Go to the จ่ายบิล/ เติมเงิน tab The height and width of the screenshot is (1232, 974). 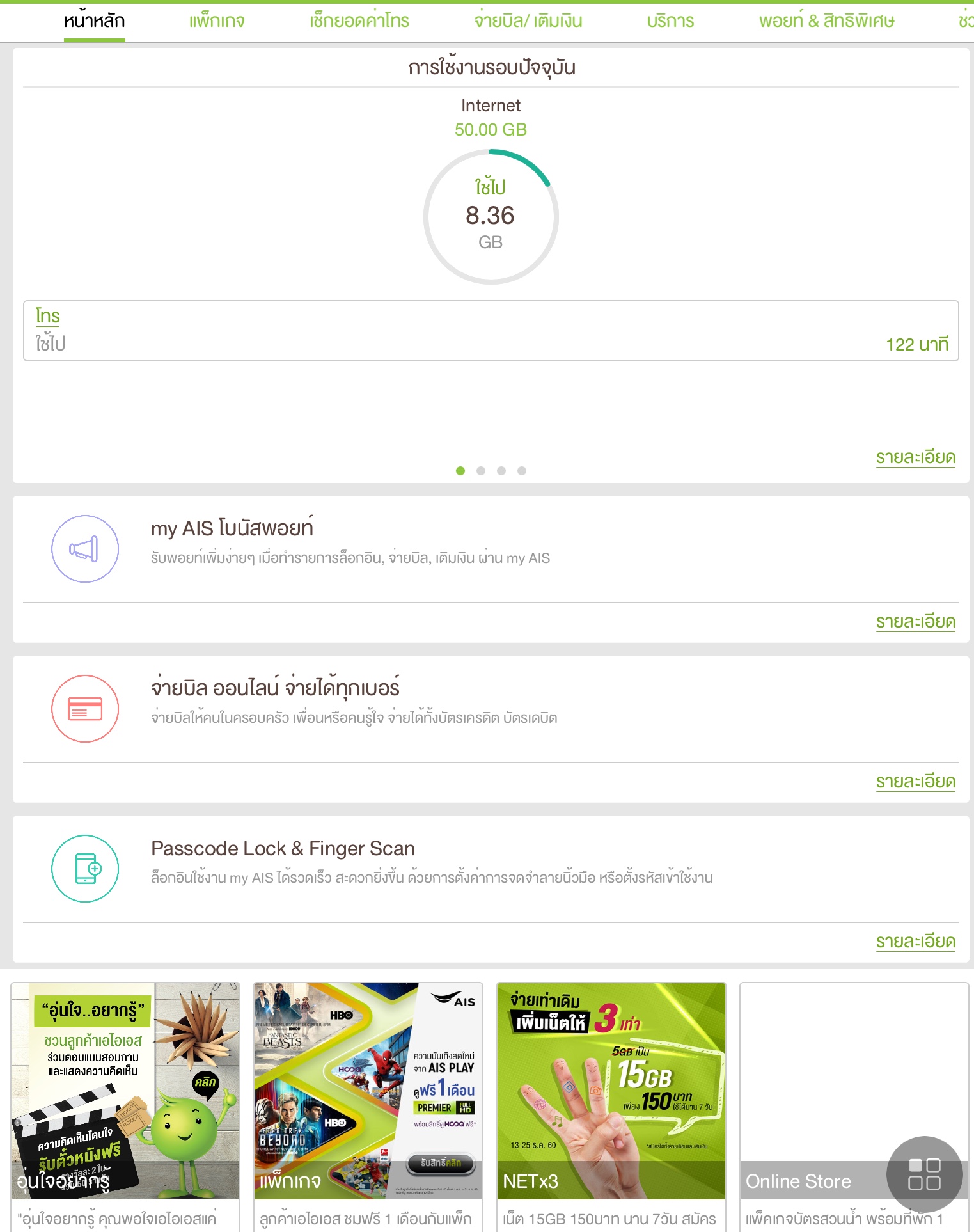tap(528, 21)
